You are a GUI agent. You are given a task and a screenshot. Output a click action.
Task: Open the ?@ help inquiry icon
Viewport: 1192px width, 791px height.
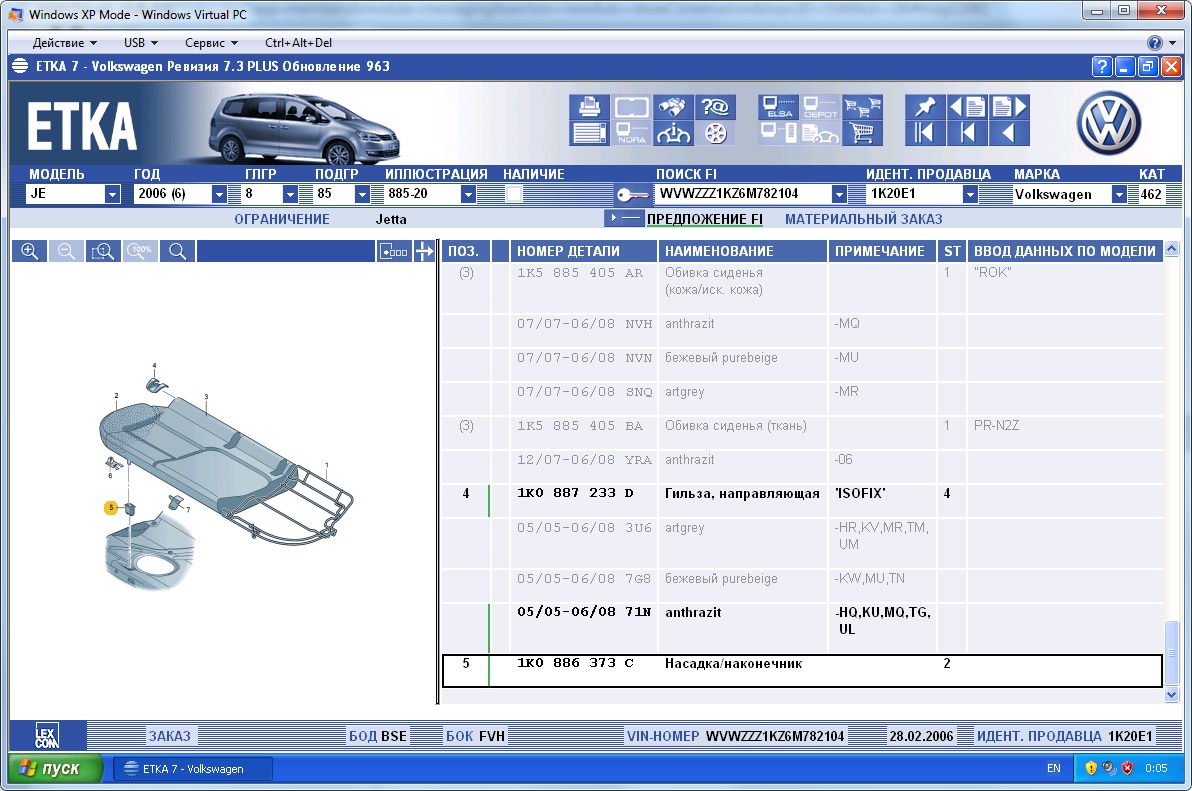pos(714,107)
